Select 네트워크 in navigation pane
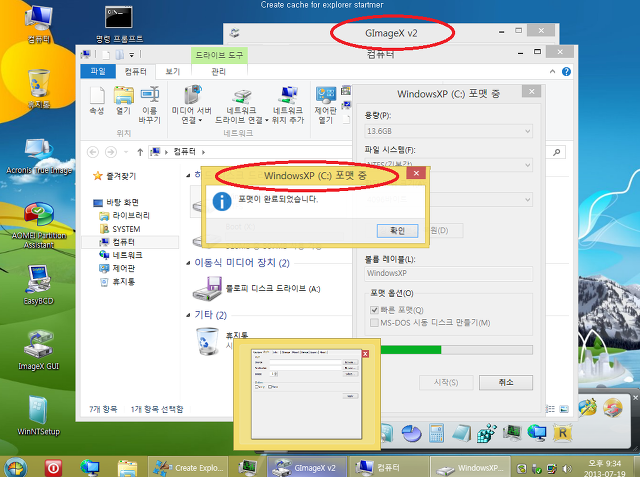 (127, 255)
